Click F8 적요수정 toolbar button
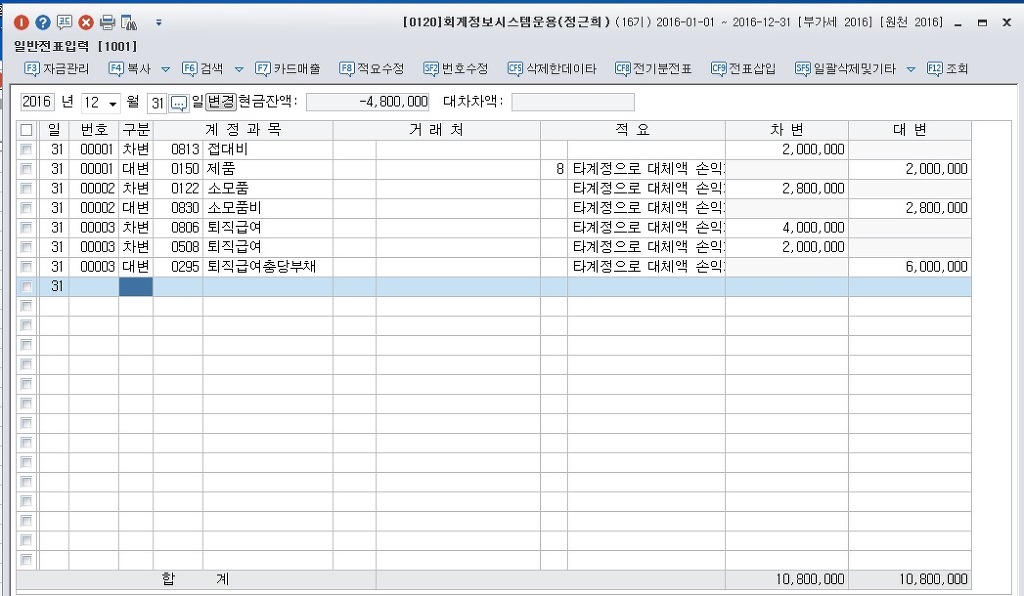The height and width of the screenshot is (596, 1024). pyautogui.click(x=372, y=69)
